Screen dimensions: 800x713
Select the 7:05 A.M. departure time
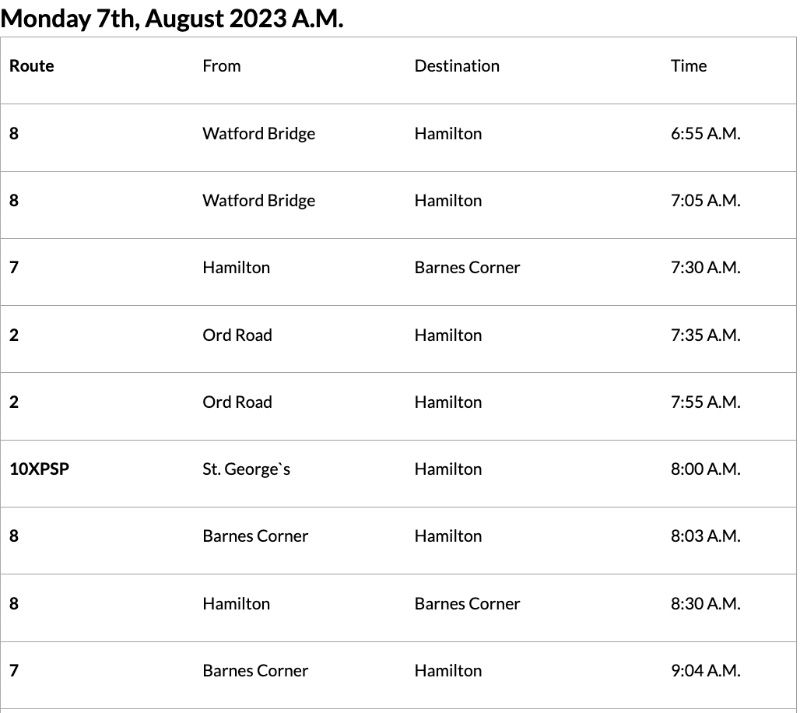point(705,201)
